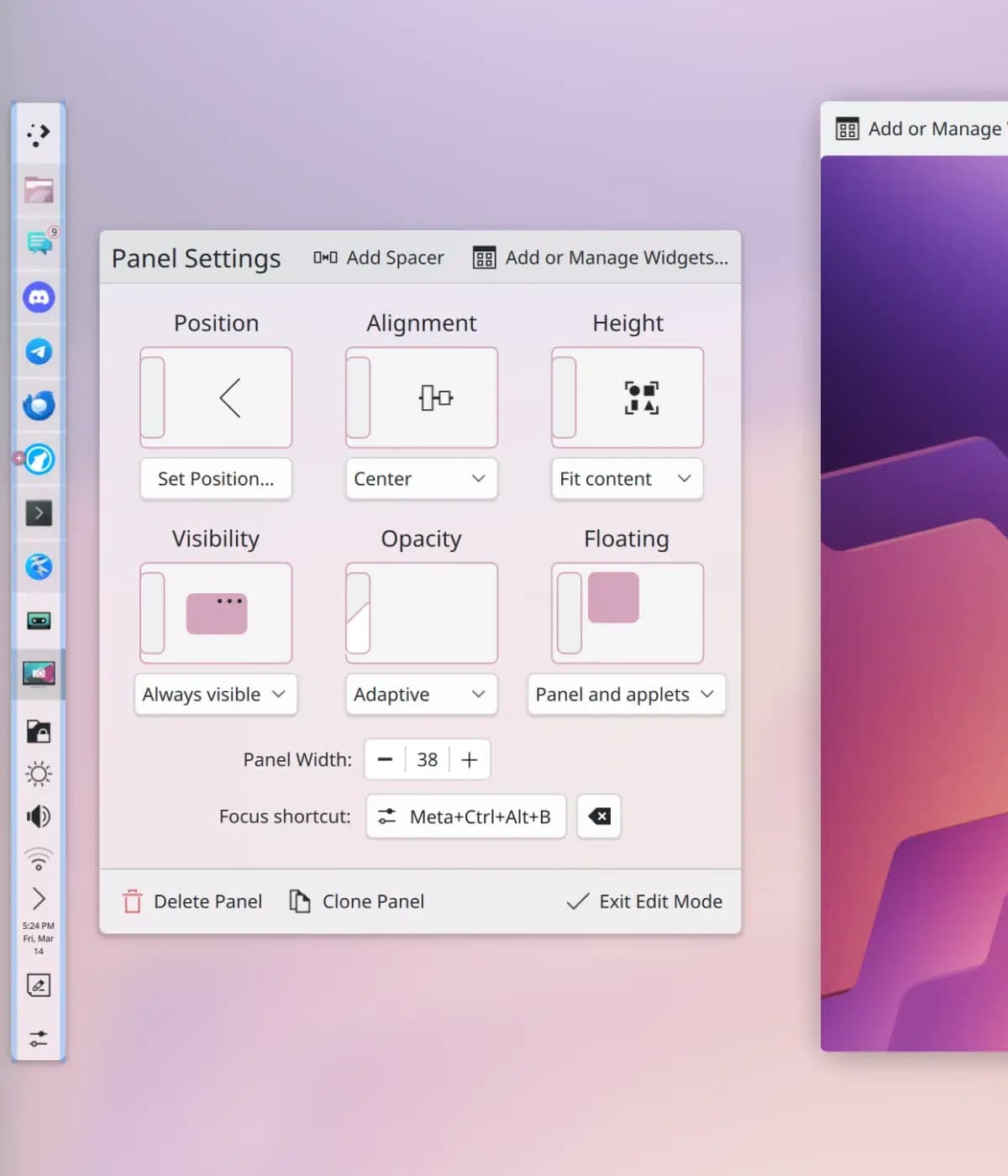Open the Discord app from the panel

(39, 297)
